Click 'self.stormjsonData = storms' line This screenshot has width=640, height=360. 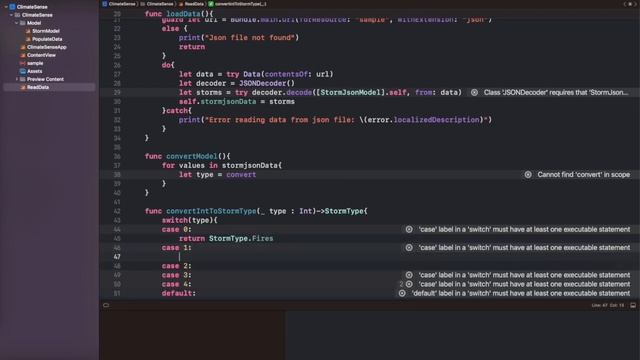[x=236, y=102]
